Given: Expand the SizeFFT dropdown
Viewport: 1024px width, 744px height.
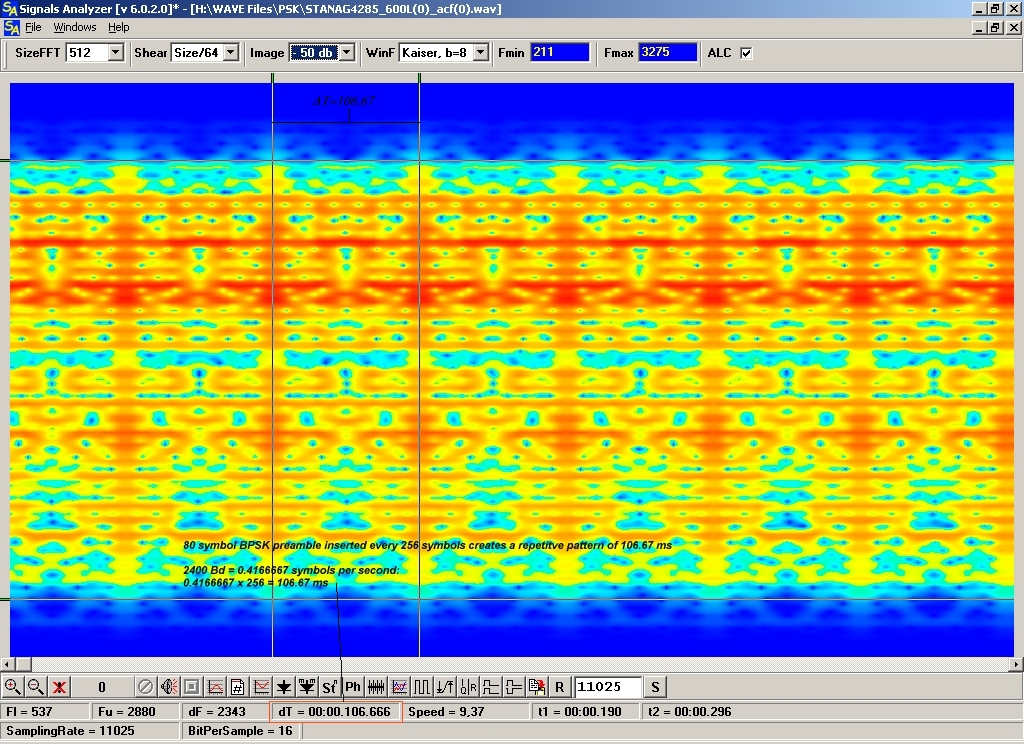Looking at the screenshot, I should tap(115, 53).
